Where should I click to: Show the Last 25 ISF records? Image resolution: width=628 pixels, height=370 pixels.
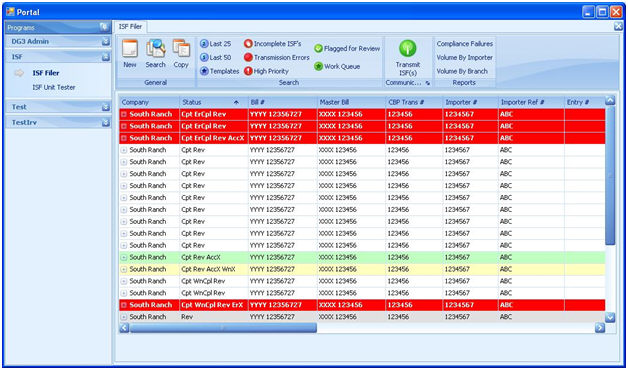pos(215,44)
